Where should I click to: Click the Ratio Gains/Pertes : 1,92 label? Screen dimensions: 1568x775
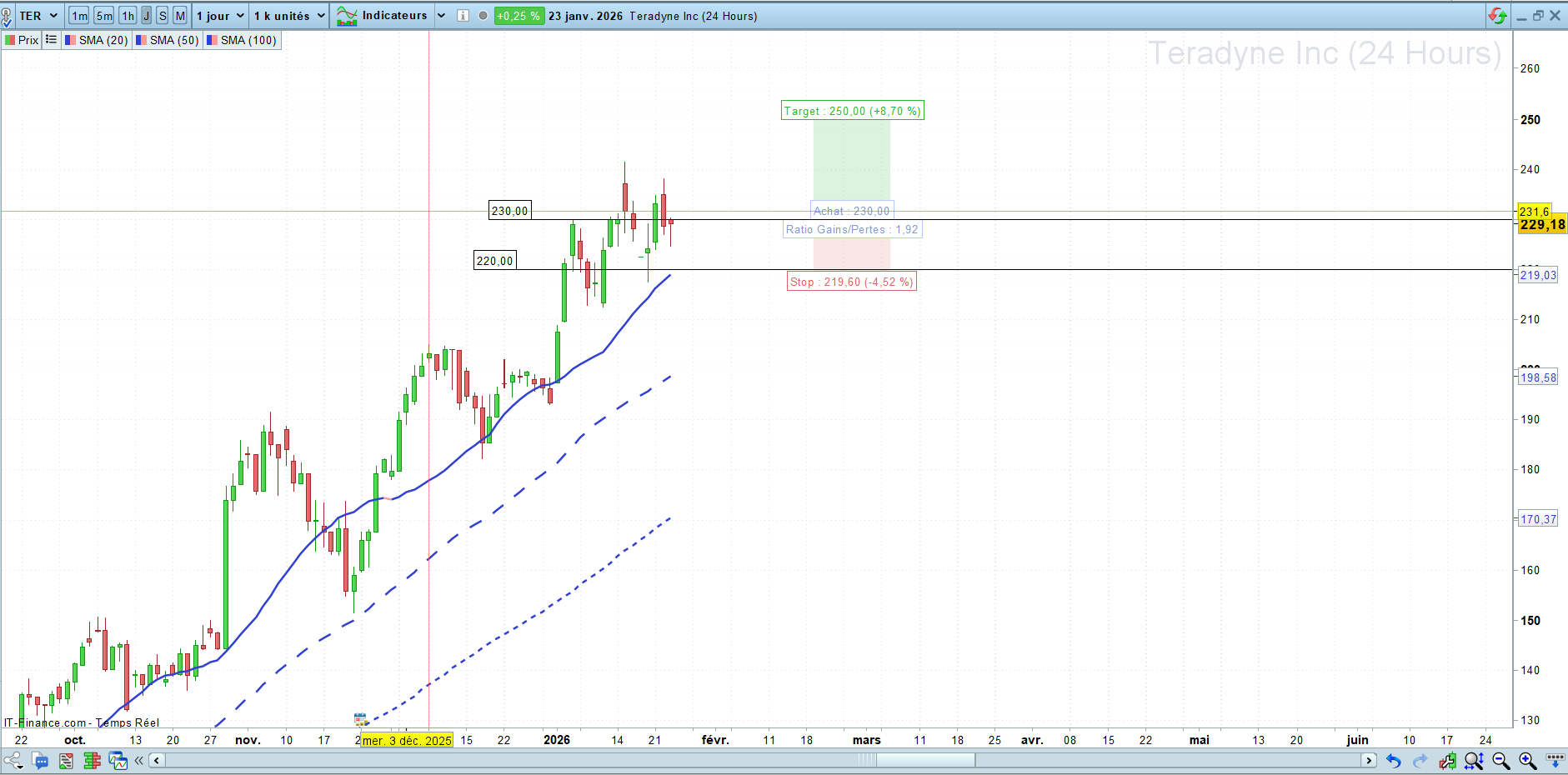[x=852, y=229]
